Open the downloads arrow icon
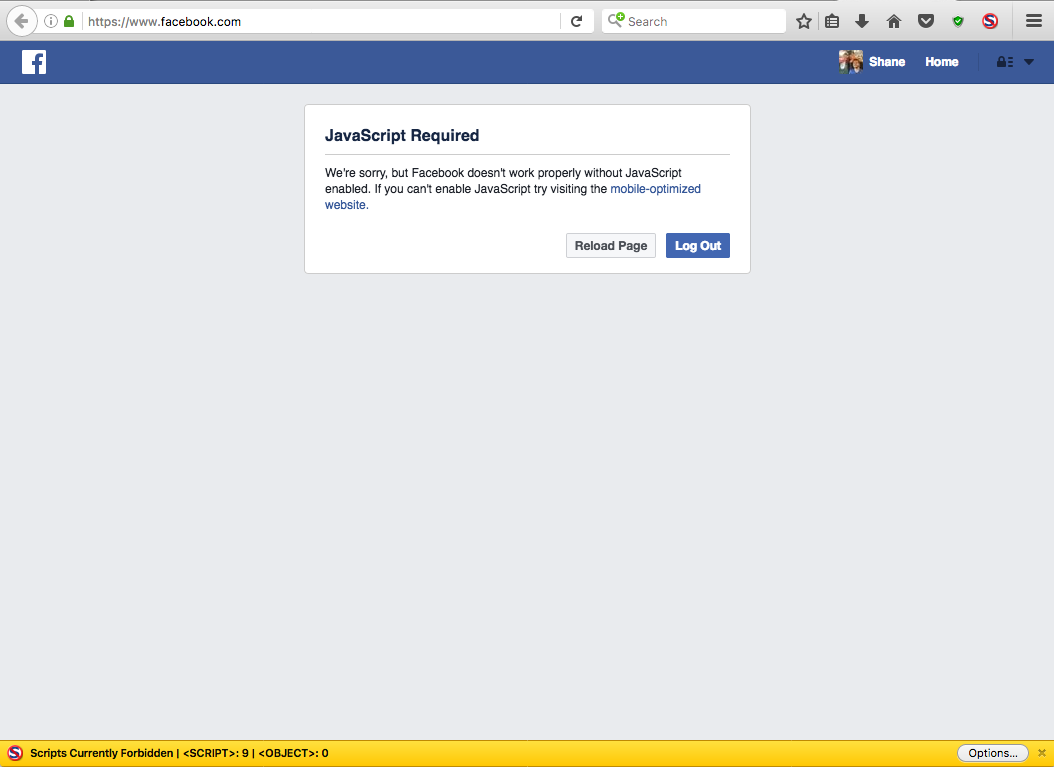The width and height of the screenshot is (1054, 767). pyautogui.click(x=862, y=22)
